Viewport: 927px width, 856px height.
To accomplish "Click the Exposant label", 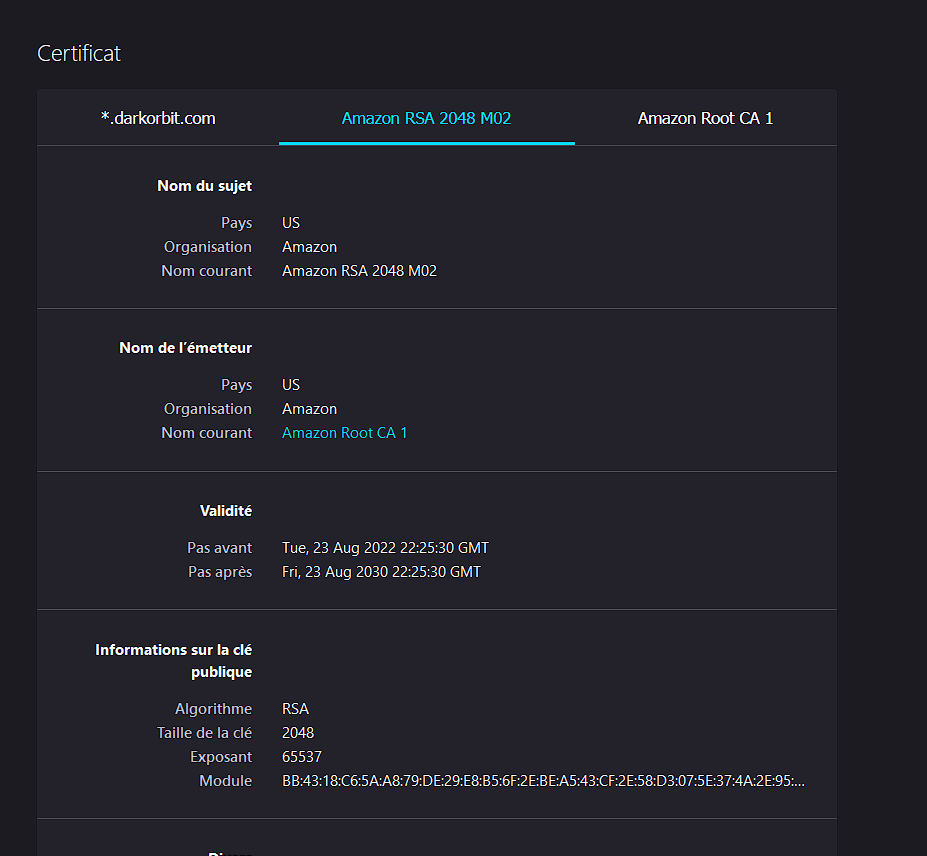I will point(221,757).
